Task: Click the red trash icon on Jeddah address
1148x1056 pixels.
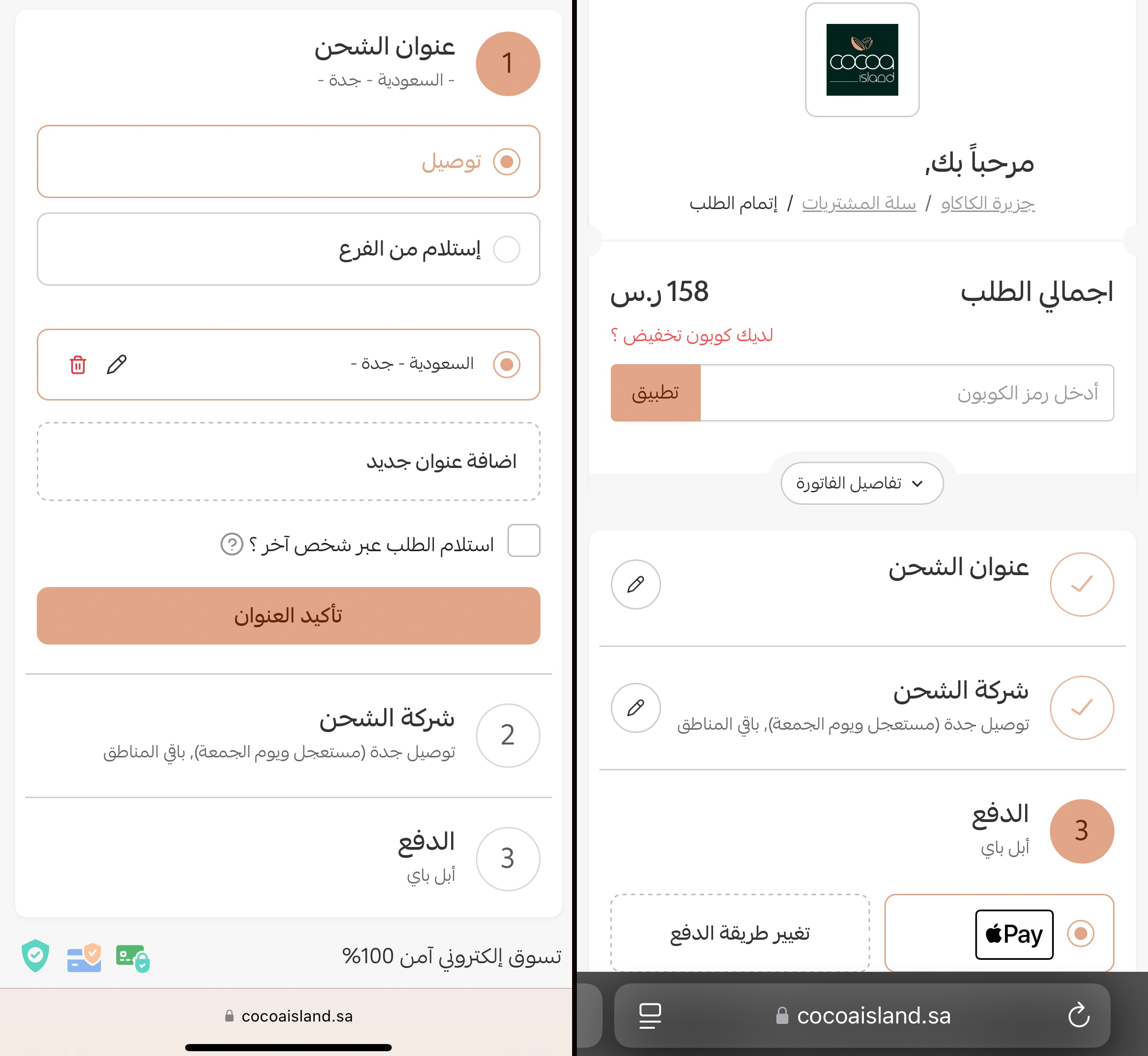Action: [77, 365]
